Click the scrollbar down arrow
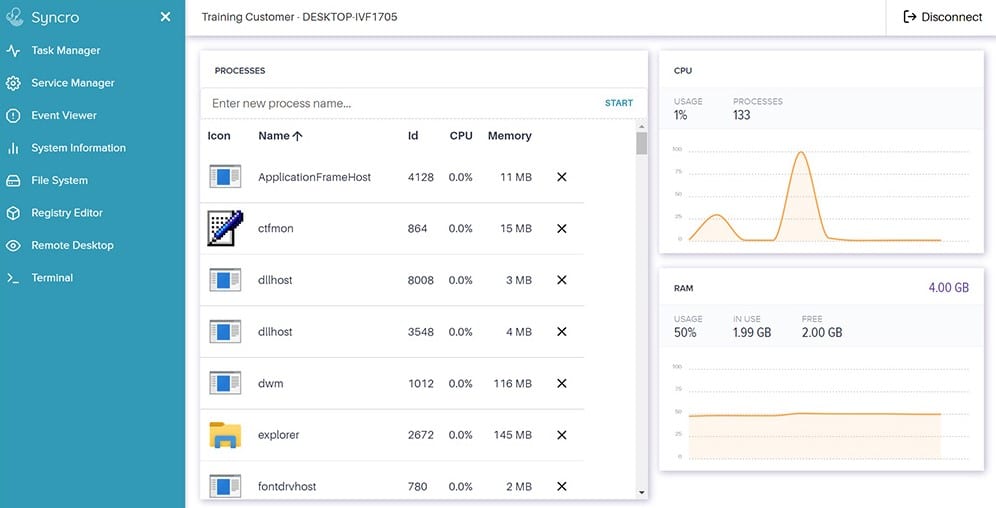This screenshot has width=996, height=508. pyautogui.click(x=642, y=493)
